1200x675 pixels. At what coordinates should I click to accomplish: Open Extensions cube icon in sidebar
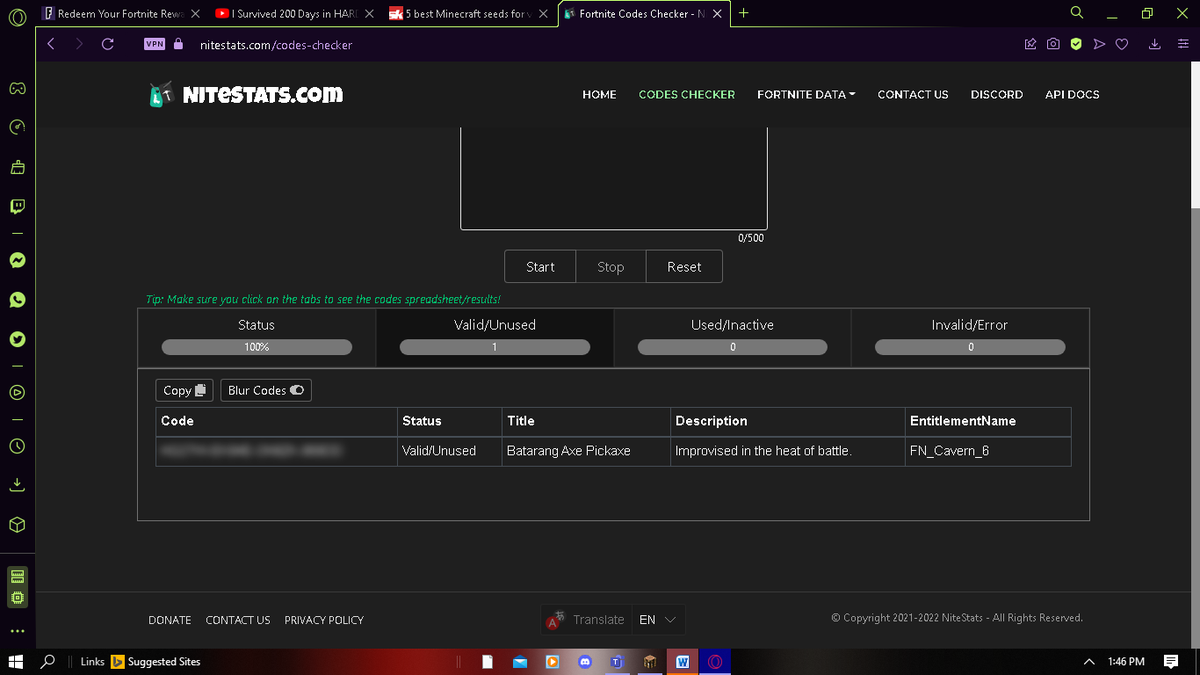(17, 525)
